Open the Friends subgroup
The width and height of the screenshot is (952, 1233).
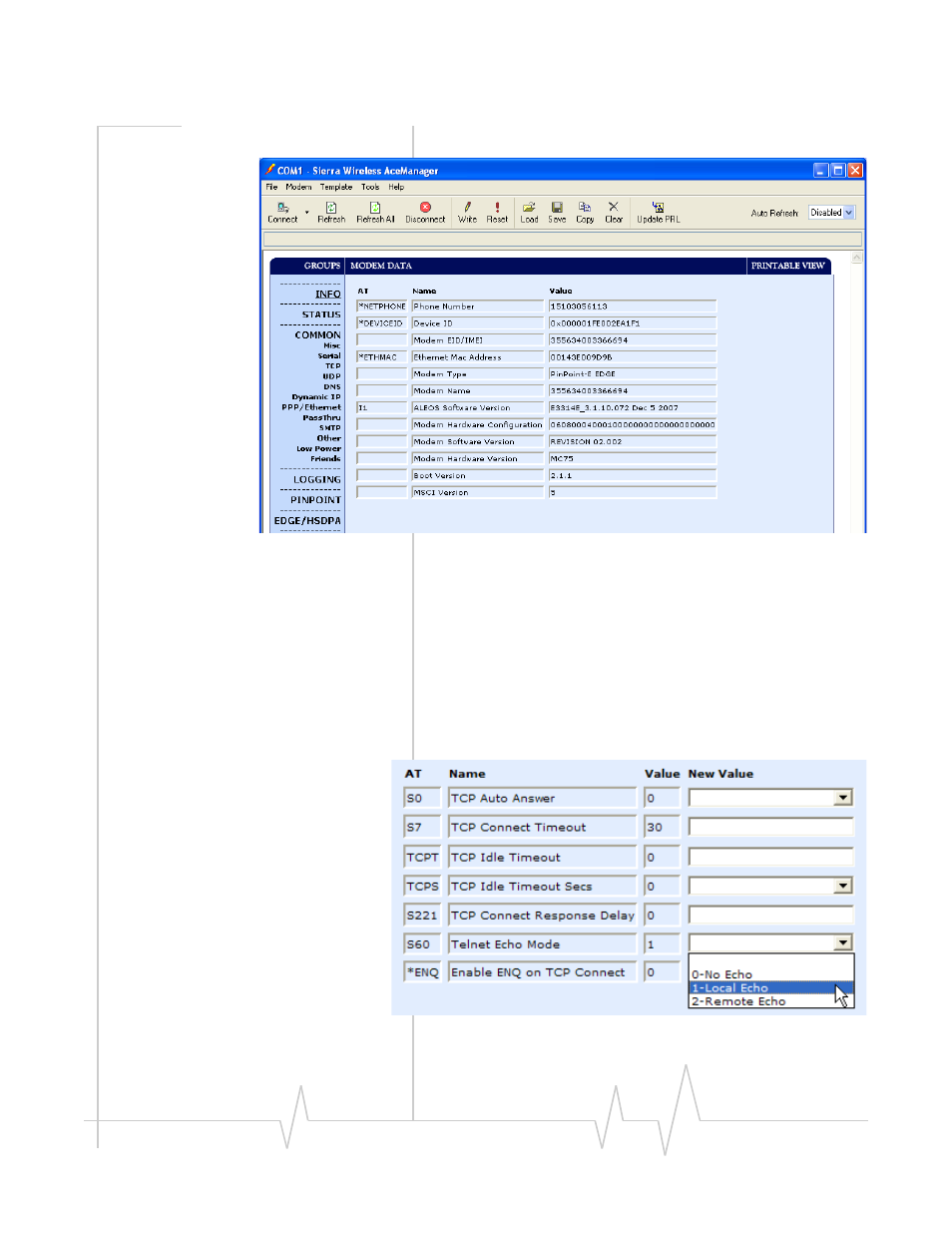pos(325,459)
